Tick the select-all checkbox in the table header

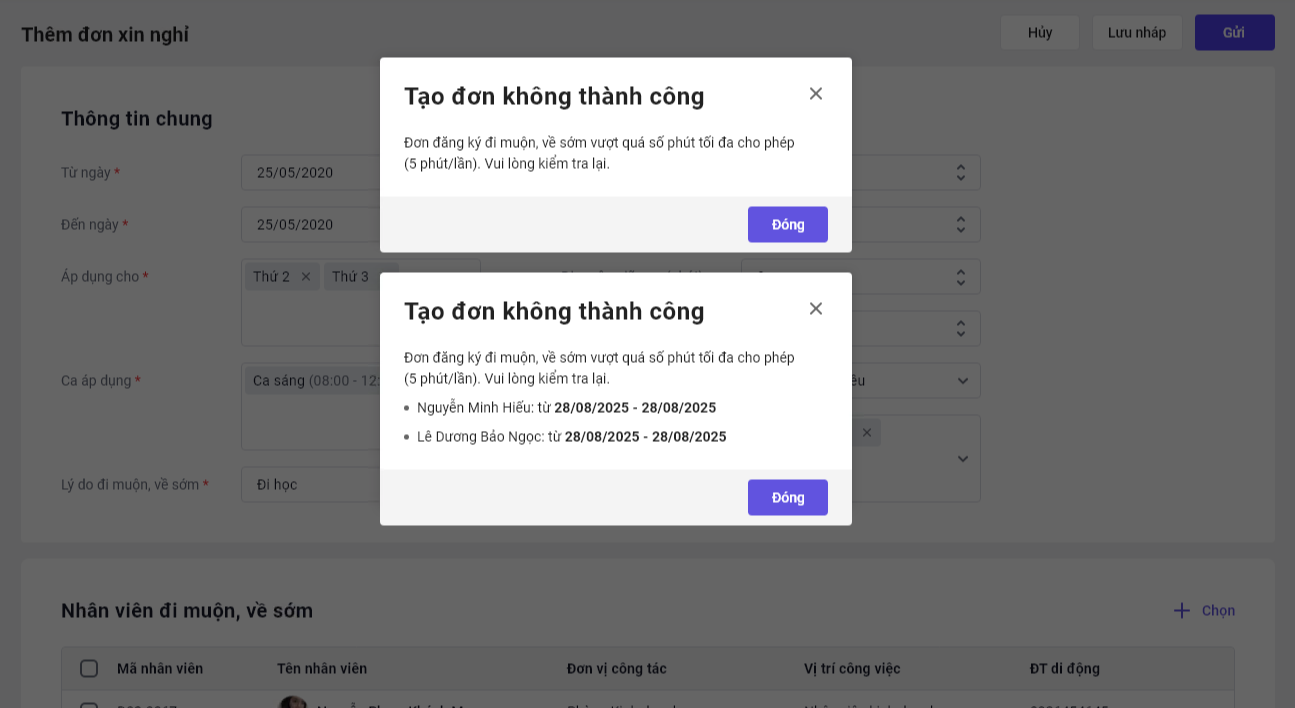tap(89, 669)
